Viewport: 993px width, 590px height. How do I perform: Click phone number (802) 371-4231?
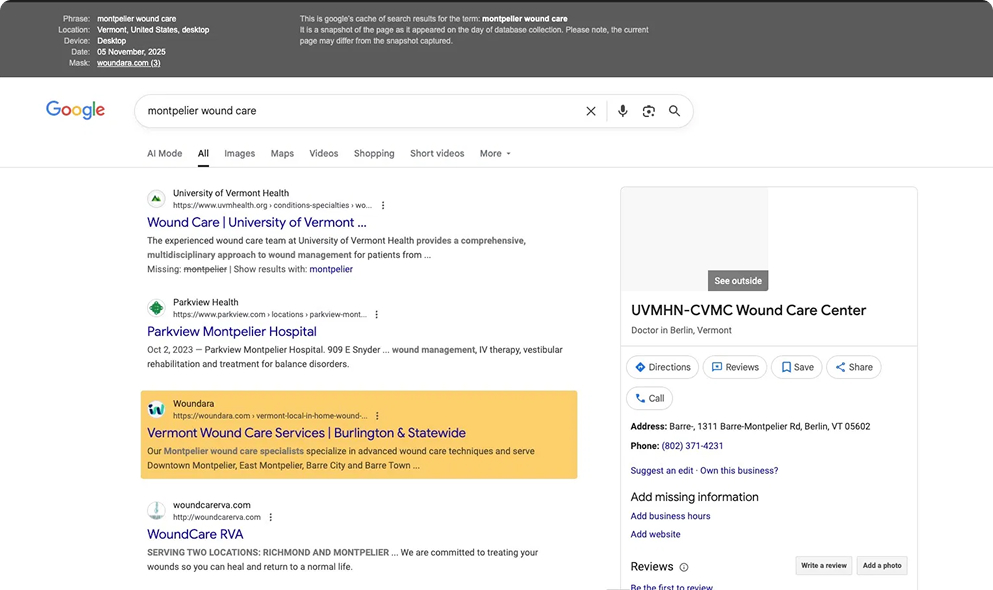tap(692, 446)
